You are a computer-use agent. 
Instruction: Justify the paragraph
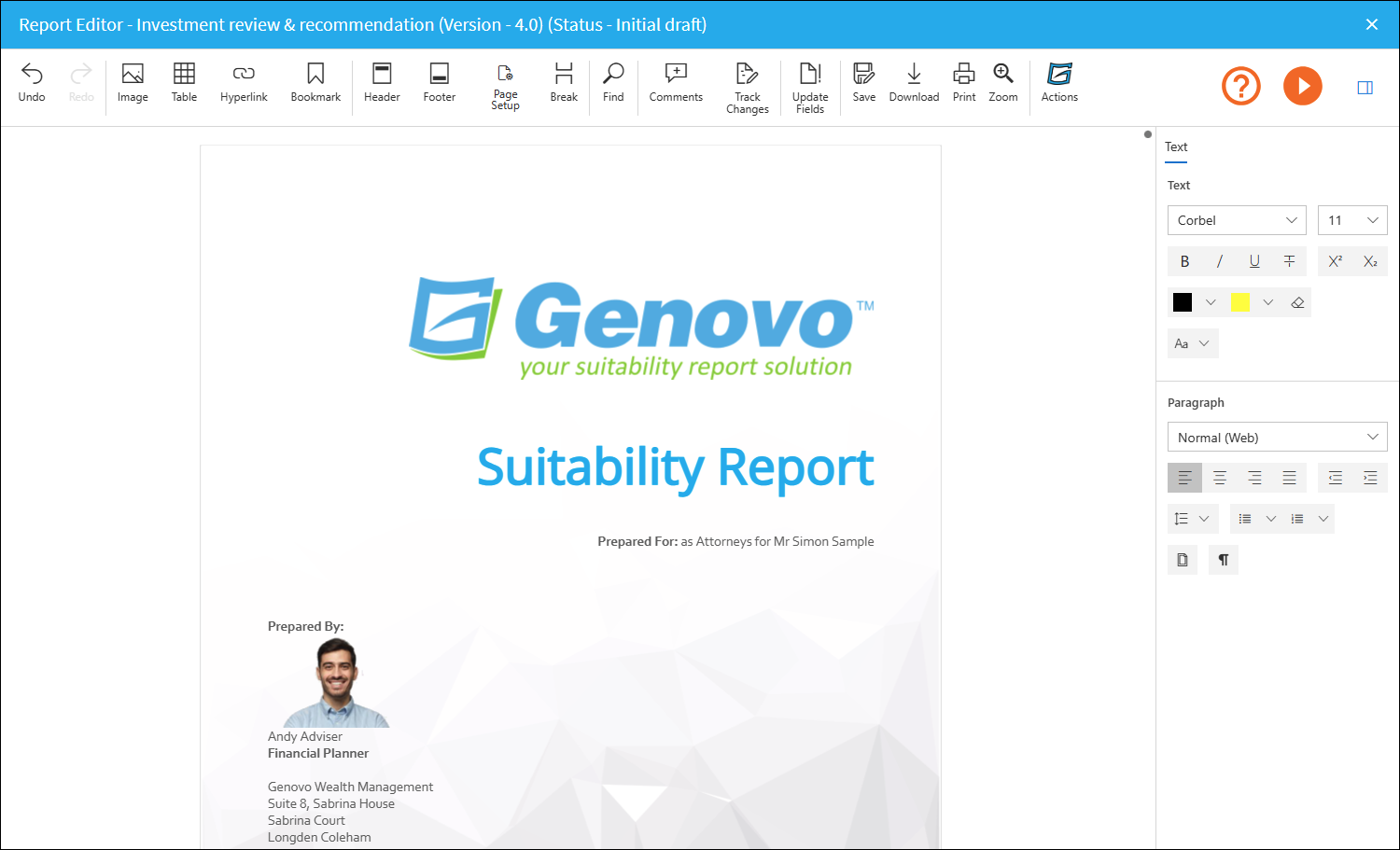pyautogui.click(x=1289, y=478)
